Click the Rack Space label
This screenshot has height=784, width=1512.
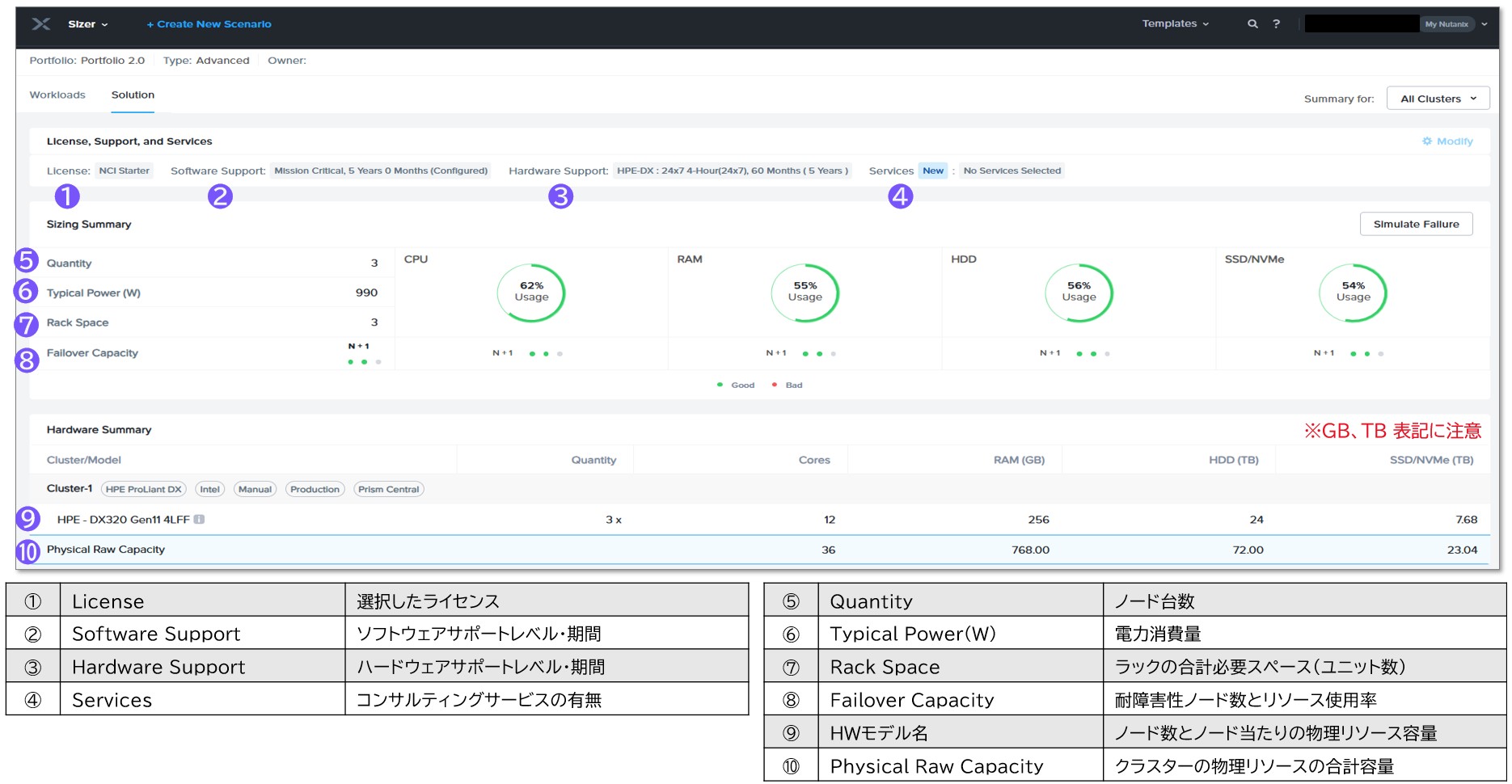(78, 322)
